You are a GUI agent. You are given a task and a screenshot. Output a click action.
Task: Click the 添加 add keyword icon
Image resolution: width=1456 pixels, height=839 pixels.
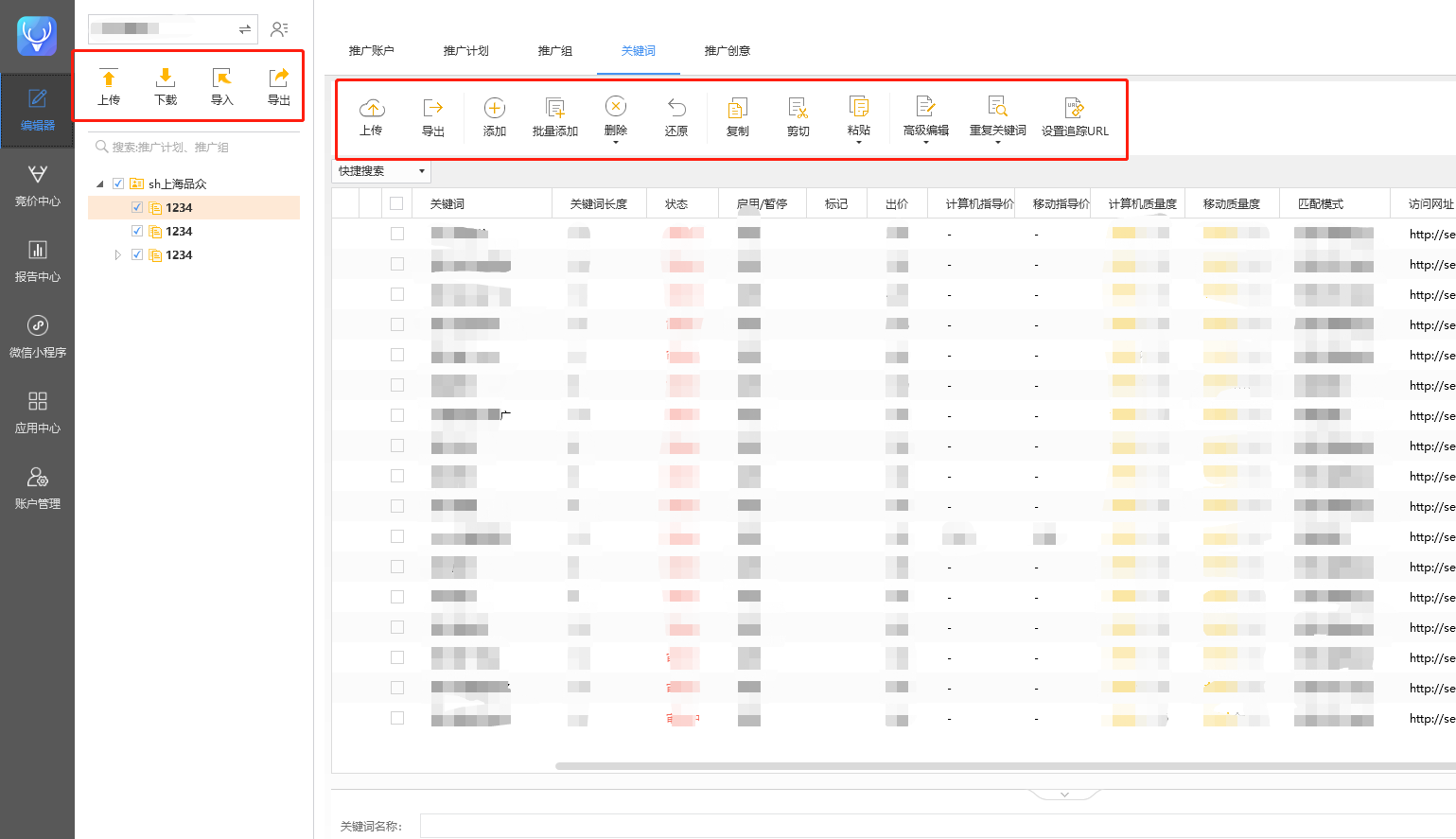tap(495, 108)
